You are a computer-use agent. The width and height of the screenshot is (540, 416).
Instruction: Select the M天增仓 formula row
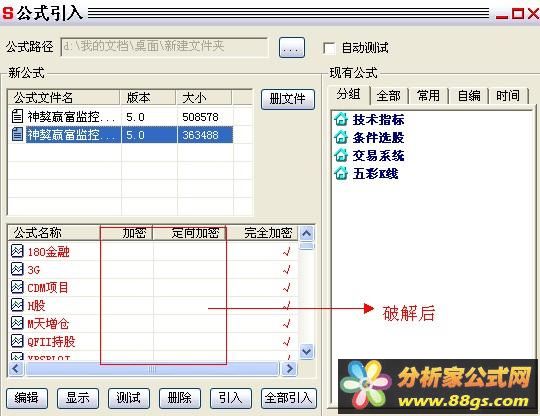[152, 323]
